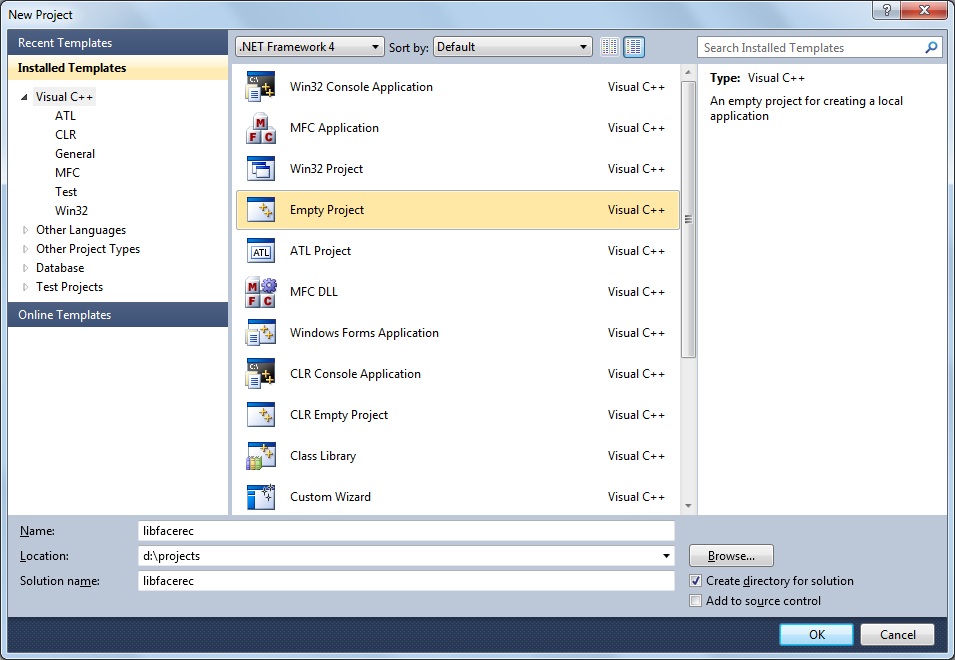Click the MFC DLL template icon
Screen dimensions: 955x660
261,292
